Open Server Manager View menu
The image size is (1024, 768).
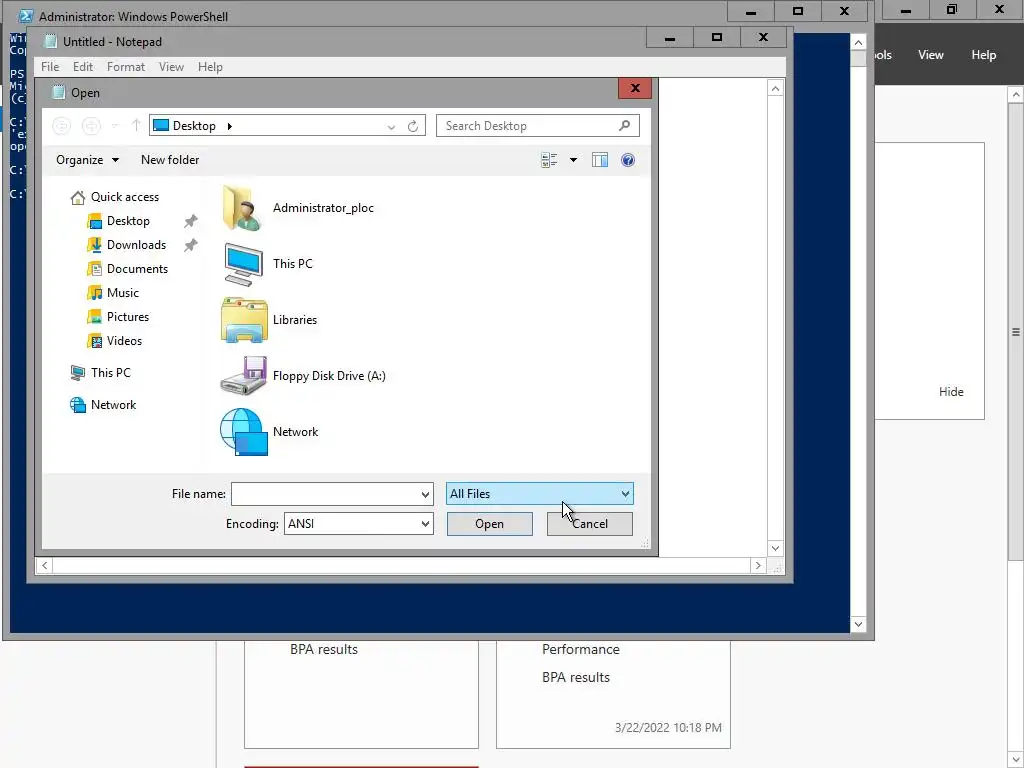[x=931, y=55]
